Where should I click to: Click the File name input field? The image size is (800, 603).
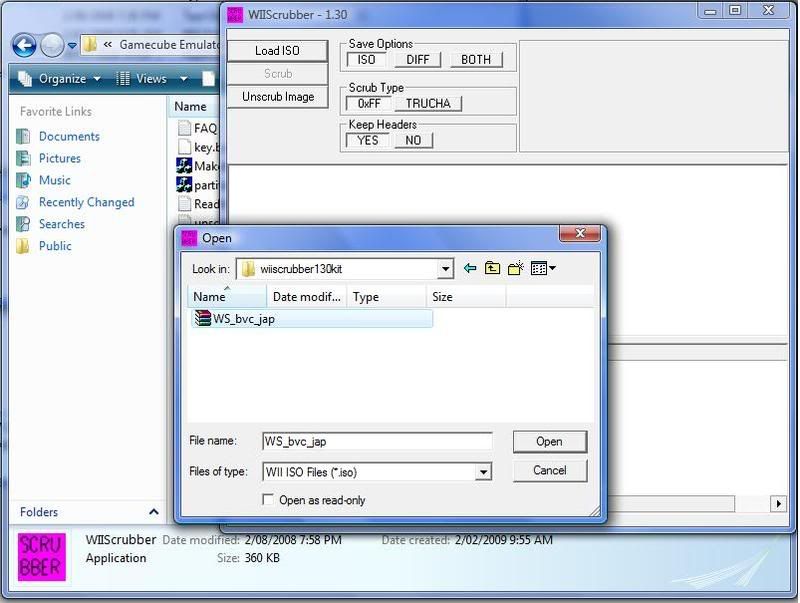tap(377, 441)
